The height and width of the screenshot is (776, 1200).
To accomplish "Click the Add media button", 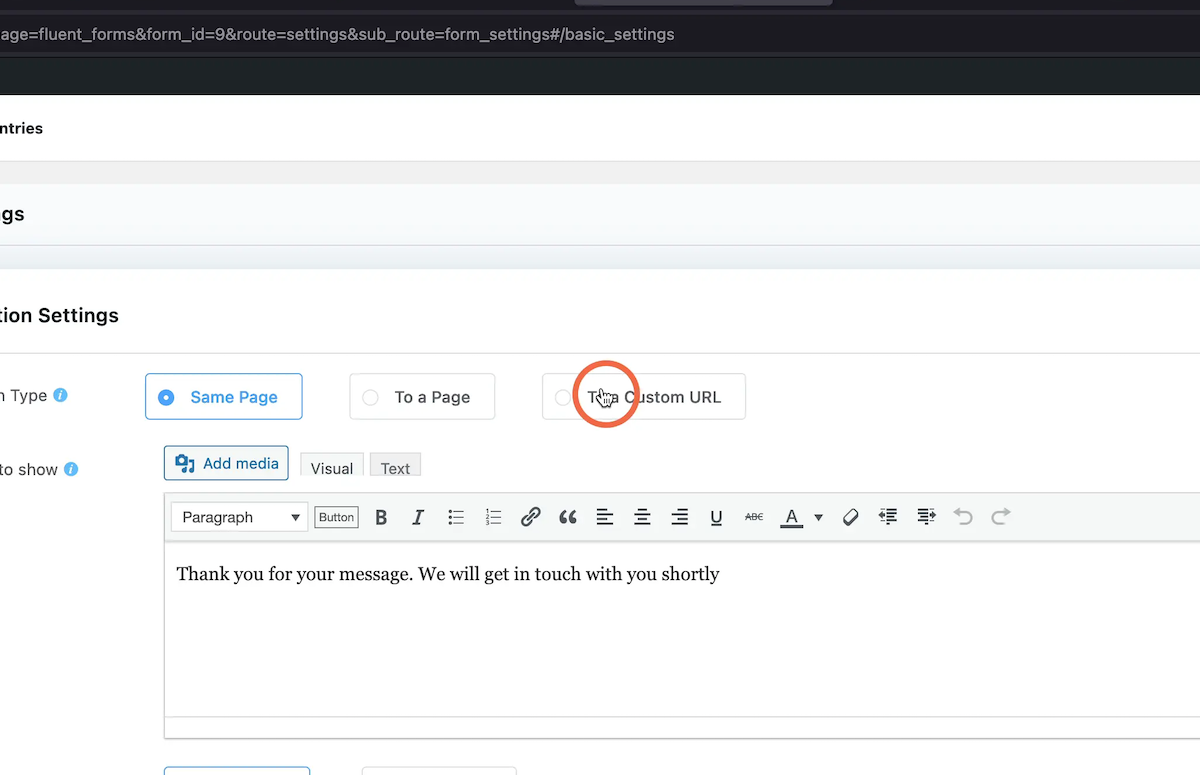I will click(x=226, y=462).
